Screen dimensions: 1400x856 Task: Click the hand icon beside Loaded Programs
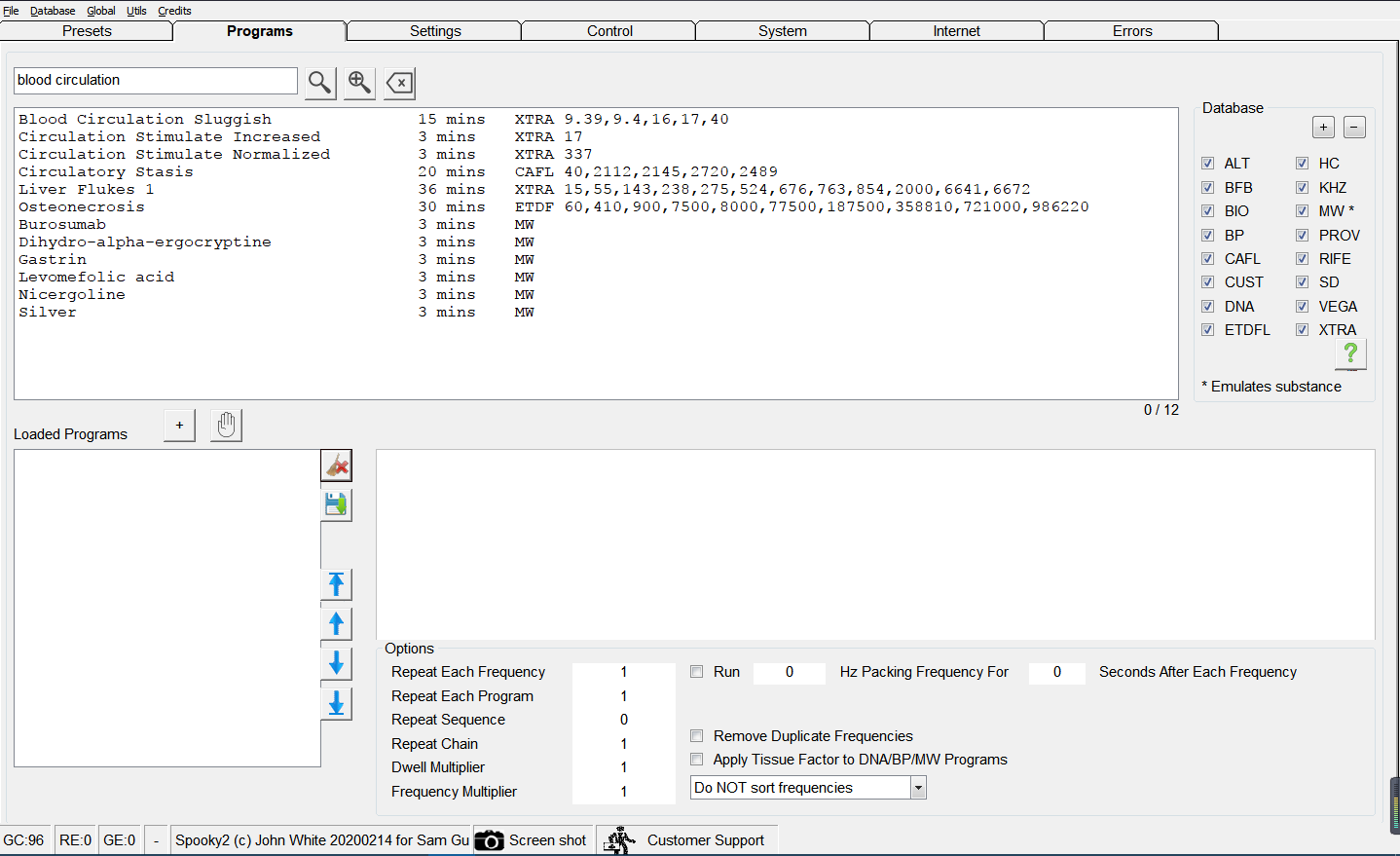click(226, 426)
